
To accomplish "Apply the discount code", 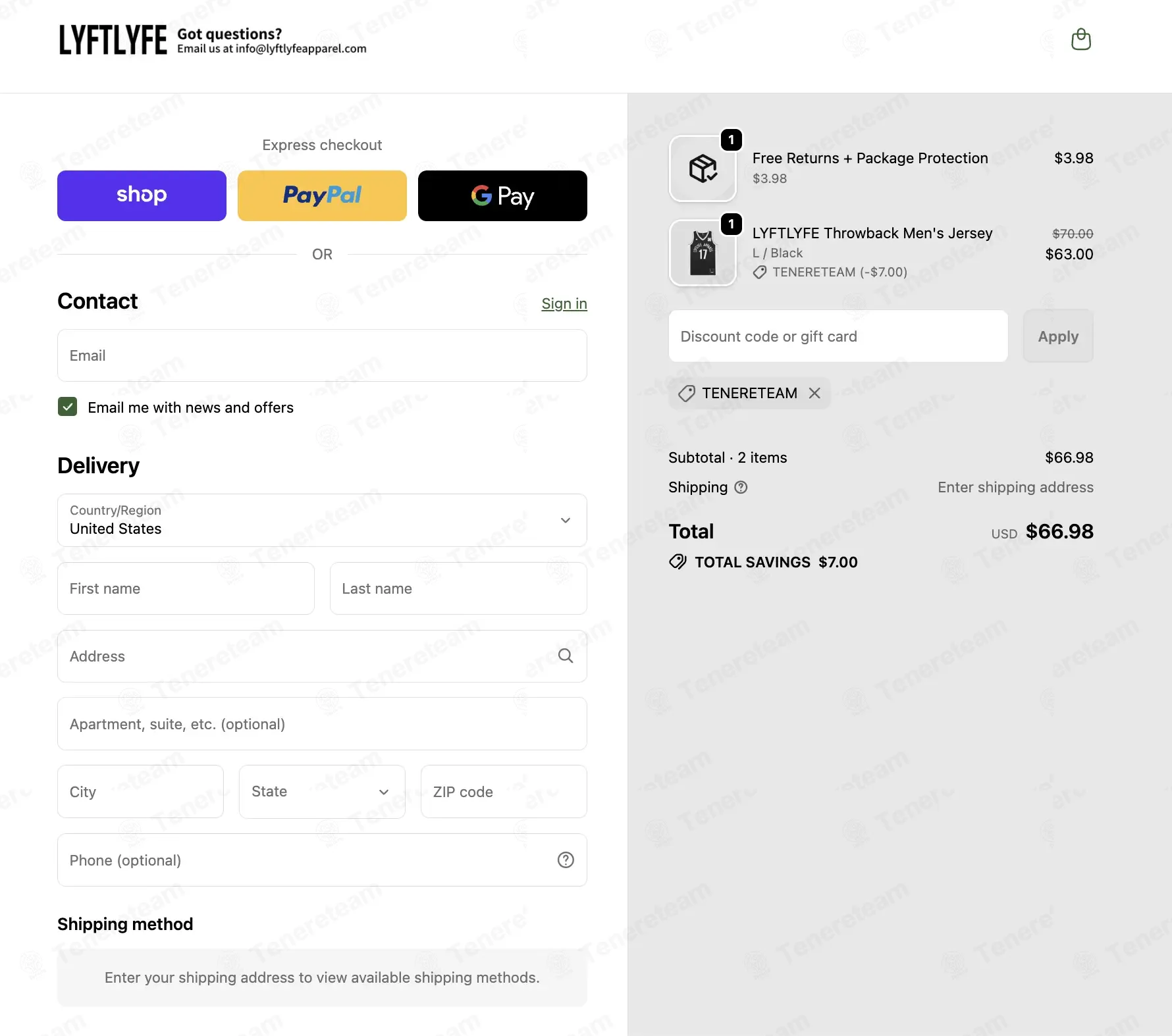I will pos(1058,336).
